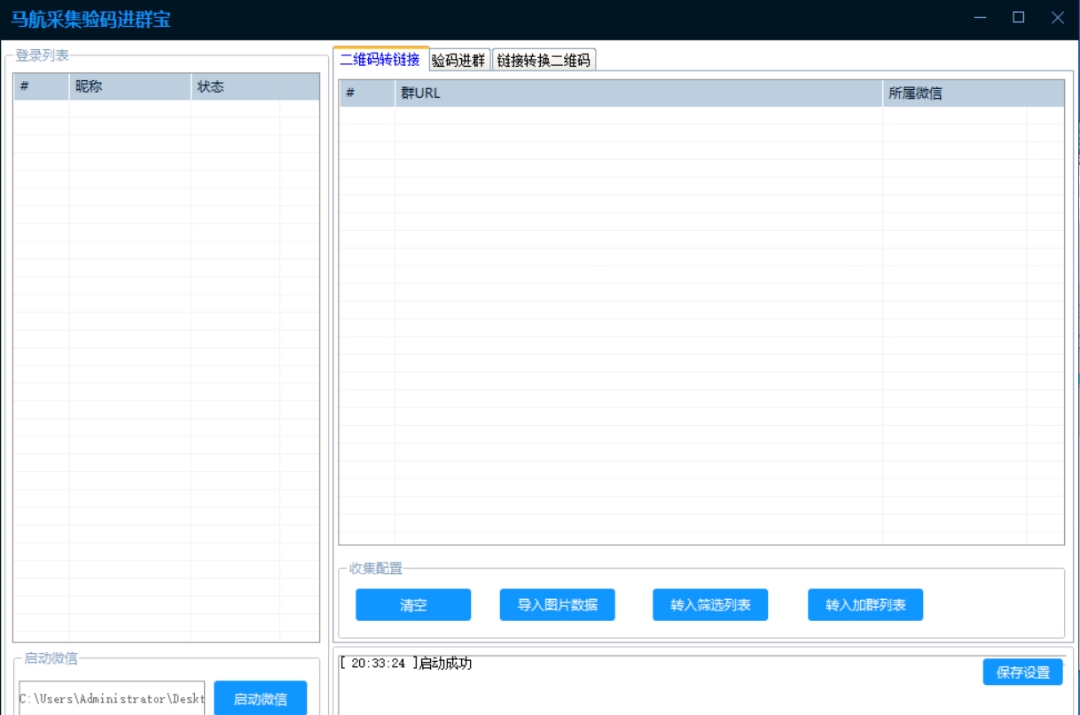
Task: Switch to the 二维码转链接 tab
Action: pyautogui.click(x=380, y=60)
